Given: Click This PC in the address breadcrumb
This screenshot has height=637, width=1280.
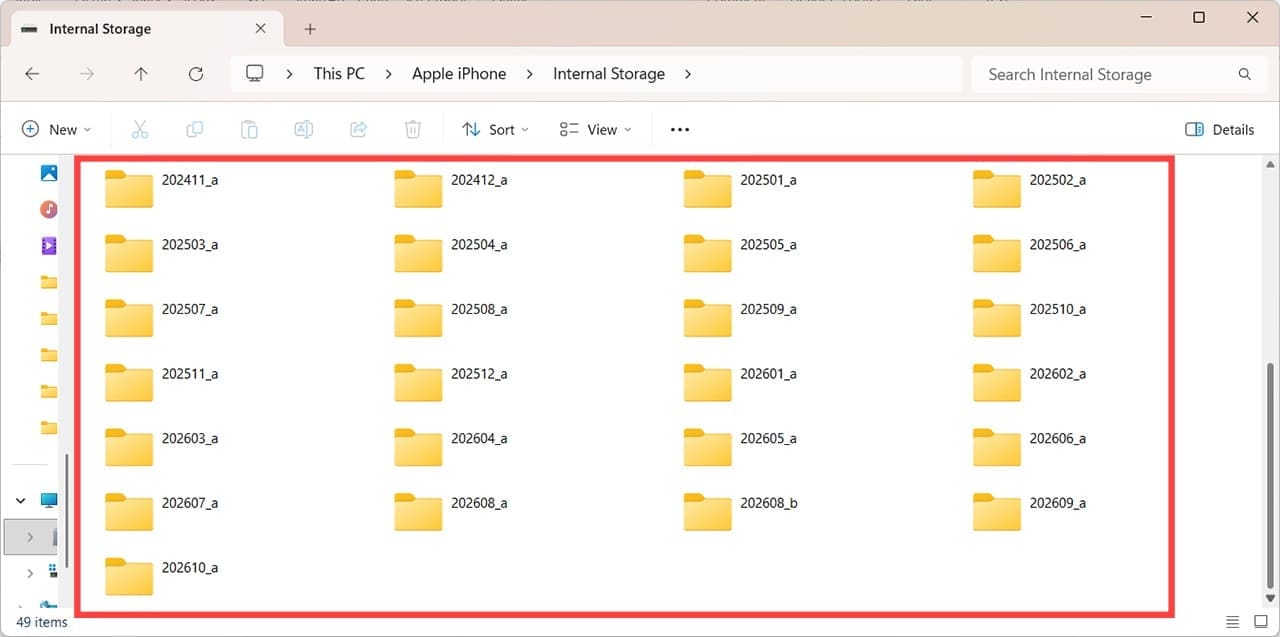Looking at the screenshot, I should 339,74.
